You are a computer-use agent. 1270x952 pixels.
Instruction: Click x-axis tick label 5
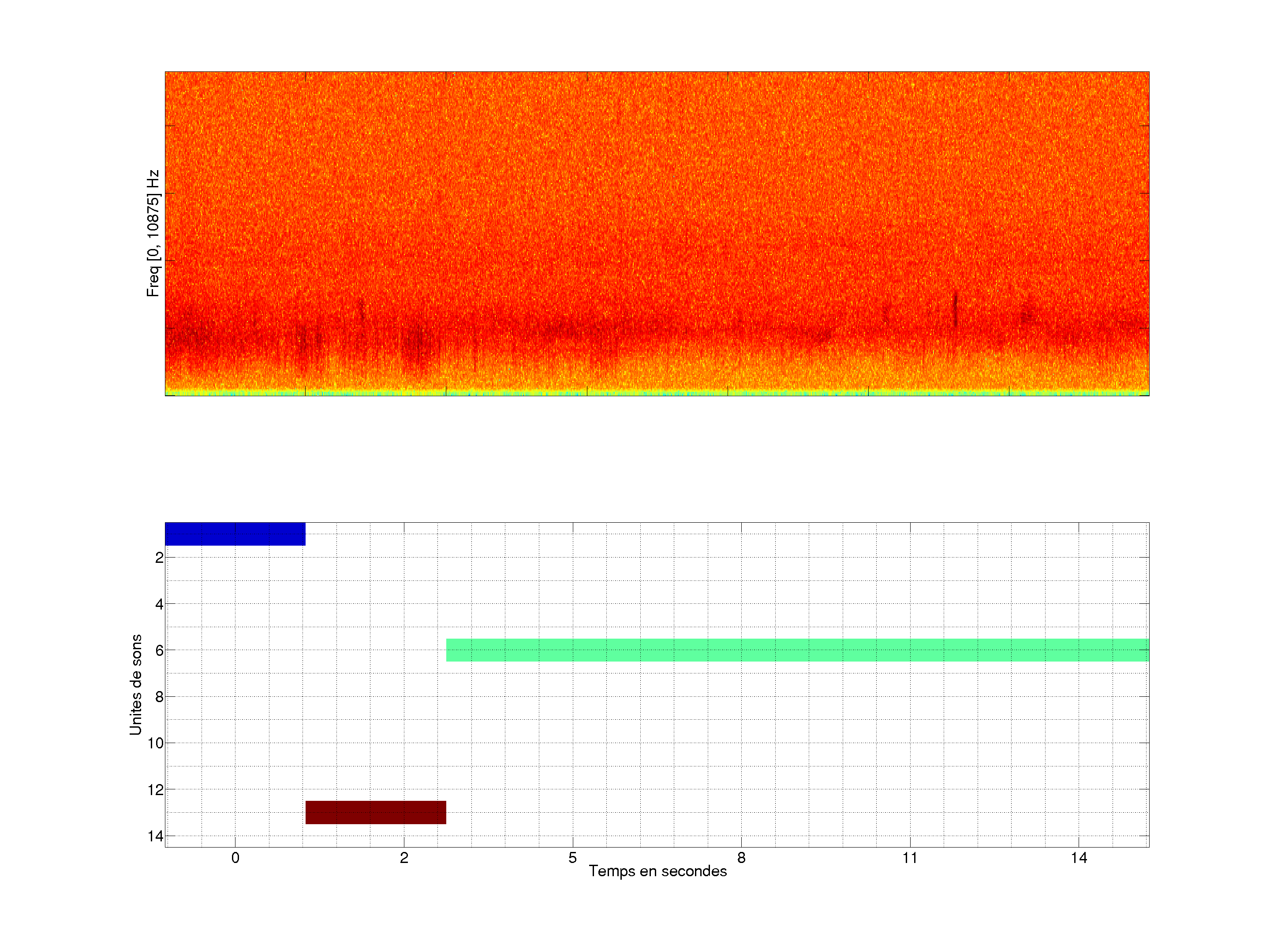point(572,858)
